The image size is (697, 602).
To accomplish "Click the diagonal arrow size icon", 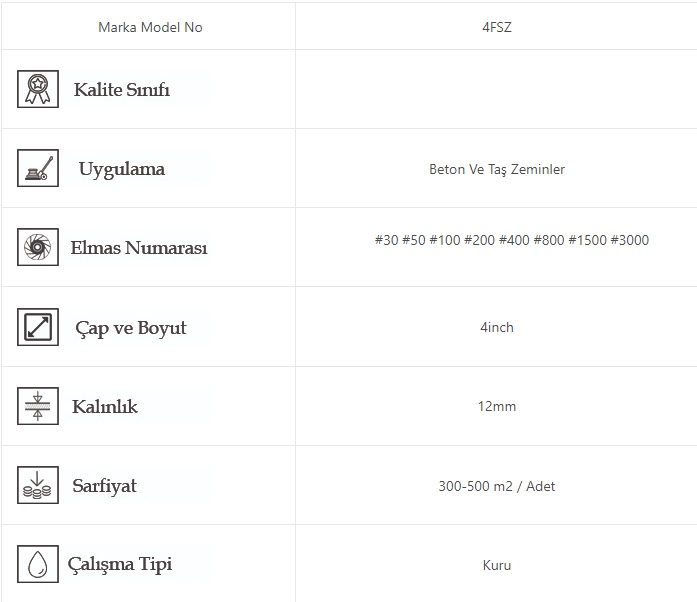I will (x=38, y=327).
